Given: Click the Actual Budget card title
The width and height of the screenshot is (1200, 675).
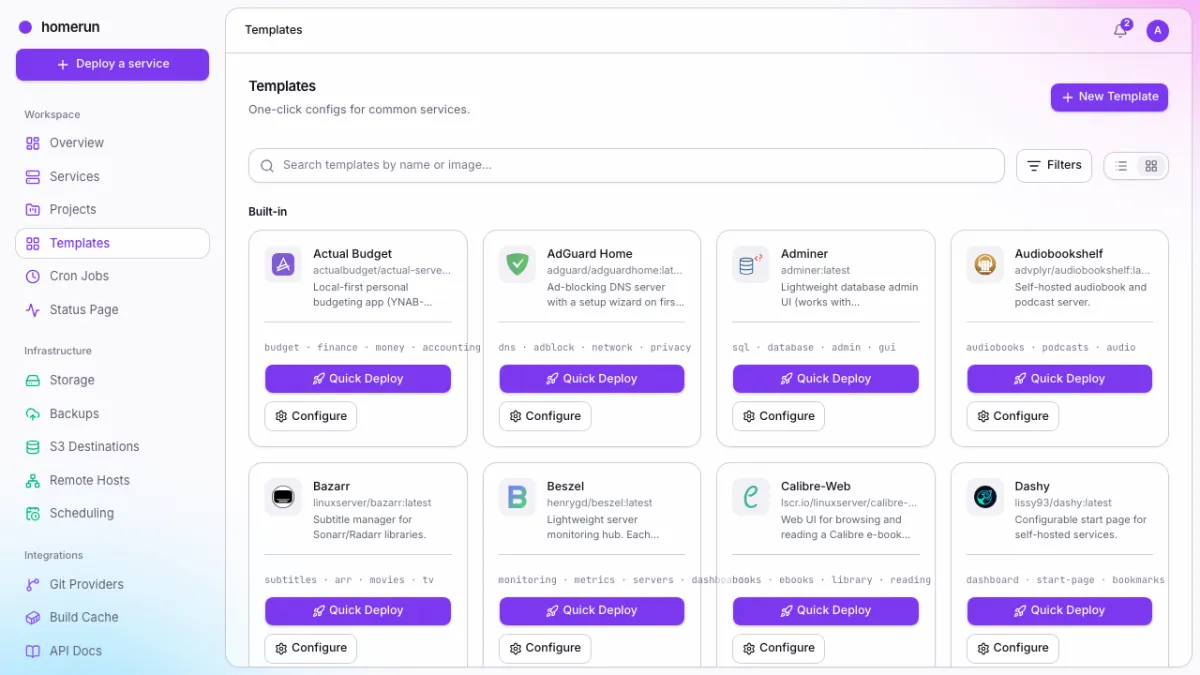Looking at the screenshot, I should click(x=352, y=254).
